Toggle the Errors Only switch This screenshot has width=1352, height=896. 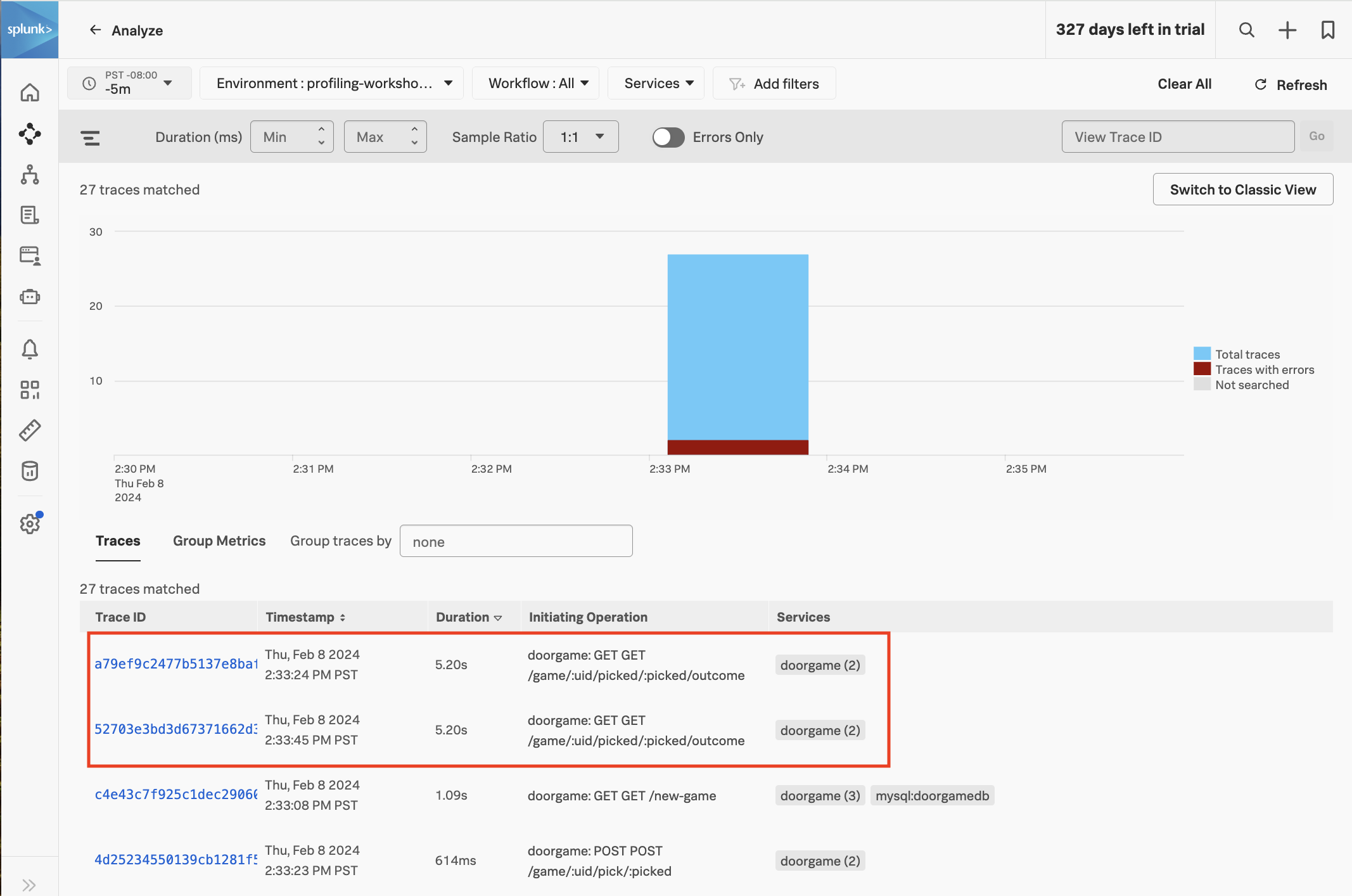click(x=668, y=138)
